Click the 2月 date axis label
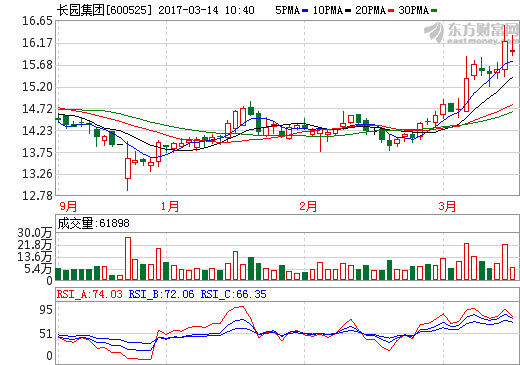 tap(308, 206)
